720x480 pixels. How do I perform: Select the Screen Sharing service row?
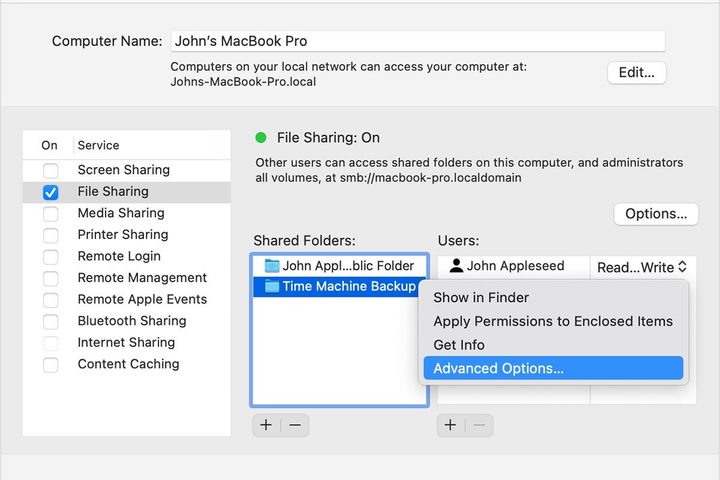[127, 170]
